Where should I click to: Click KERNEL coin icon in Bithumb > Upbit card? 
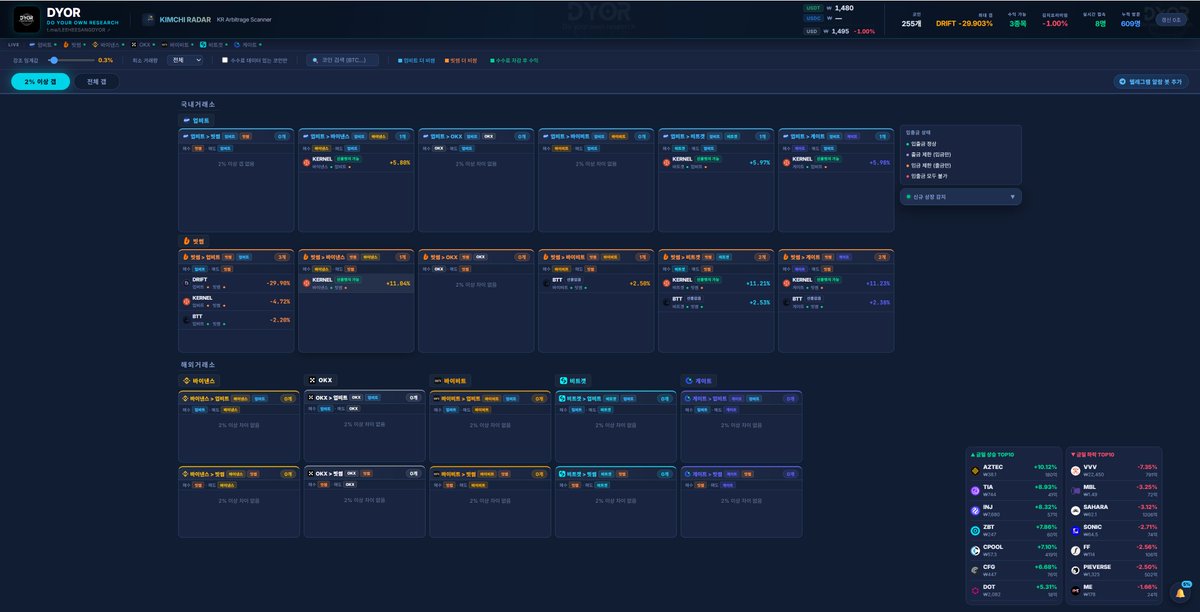(x=186, y=300)
